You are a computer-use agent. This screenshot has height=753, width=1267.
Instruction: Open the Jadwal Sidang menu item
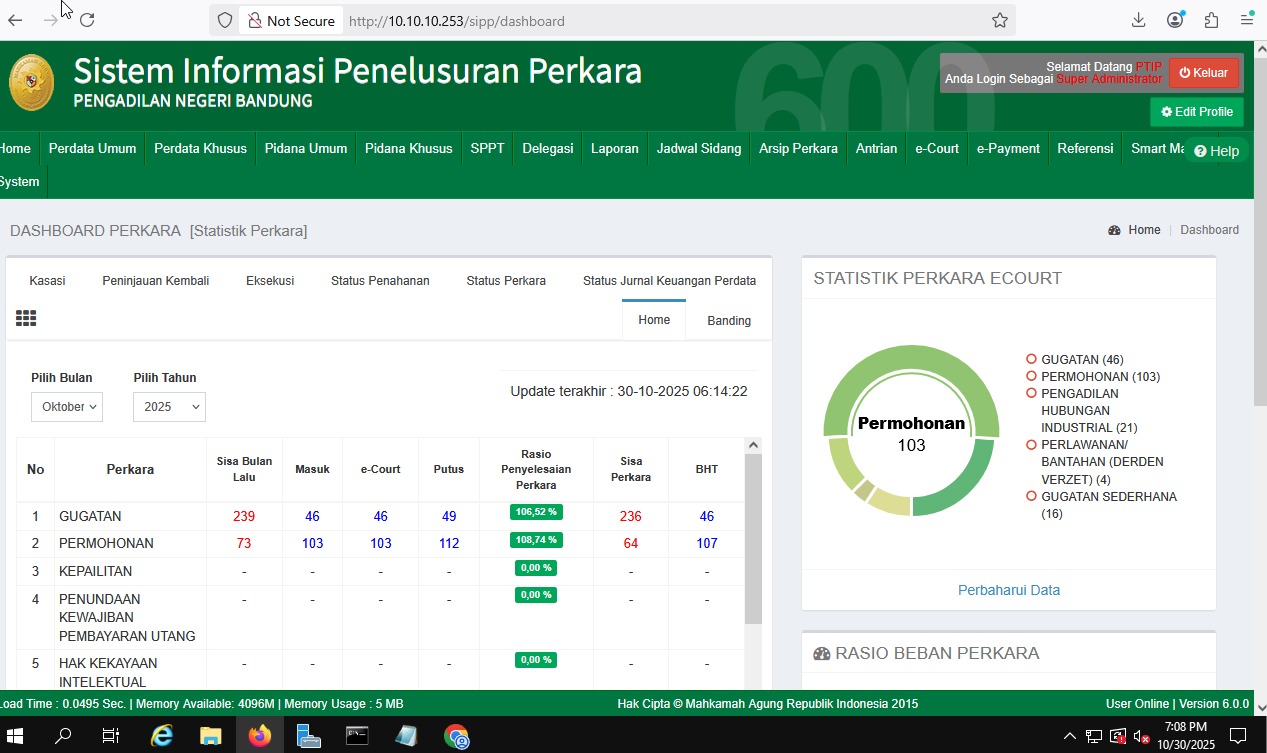point(699,149)
